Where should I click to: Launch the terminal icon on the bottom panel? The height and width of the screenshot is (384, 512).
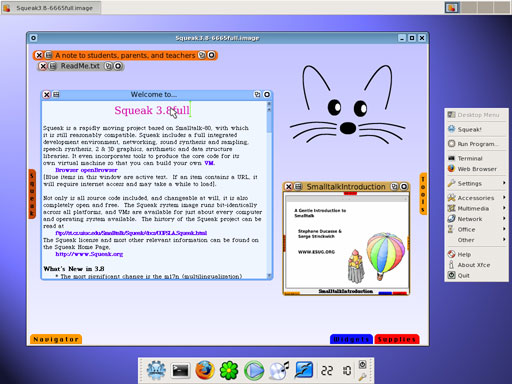(x=180, y=370)
